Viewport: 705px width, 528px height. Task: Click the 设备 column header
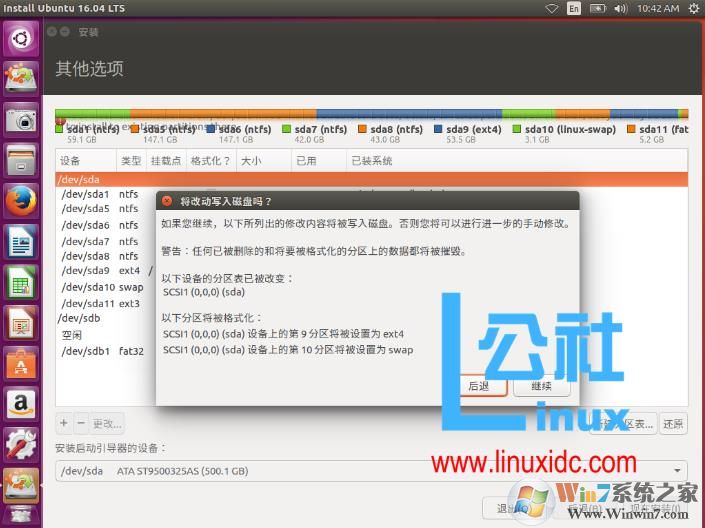[86, 161]
